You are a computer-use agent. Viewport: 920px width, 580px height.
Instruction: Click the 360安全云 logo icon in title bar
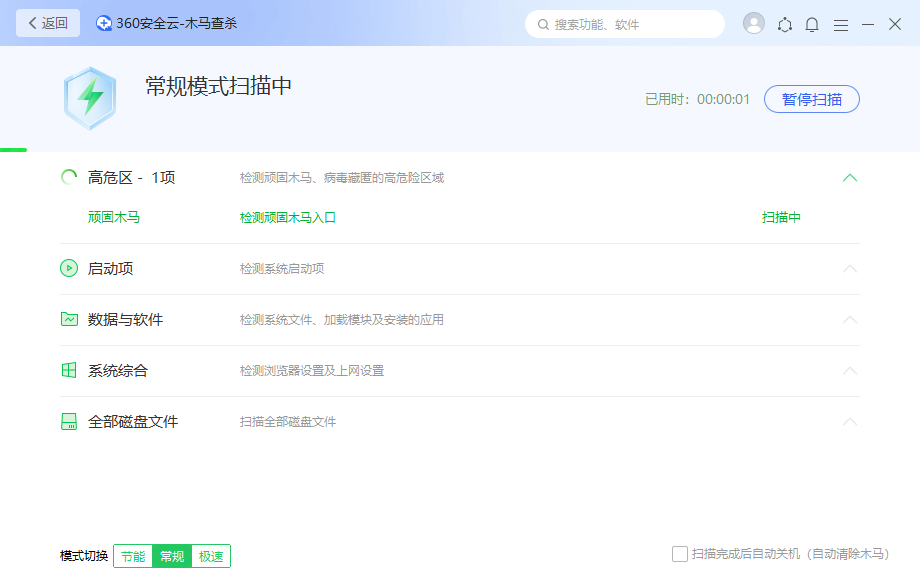104,23
